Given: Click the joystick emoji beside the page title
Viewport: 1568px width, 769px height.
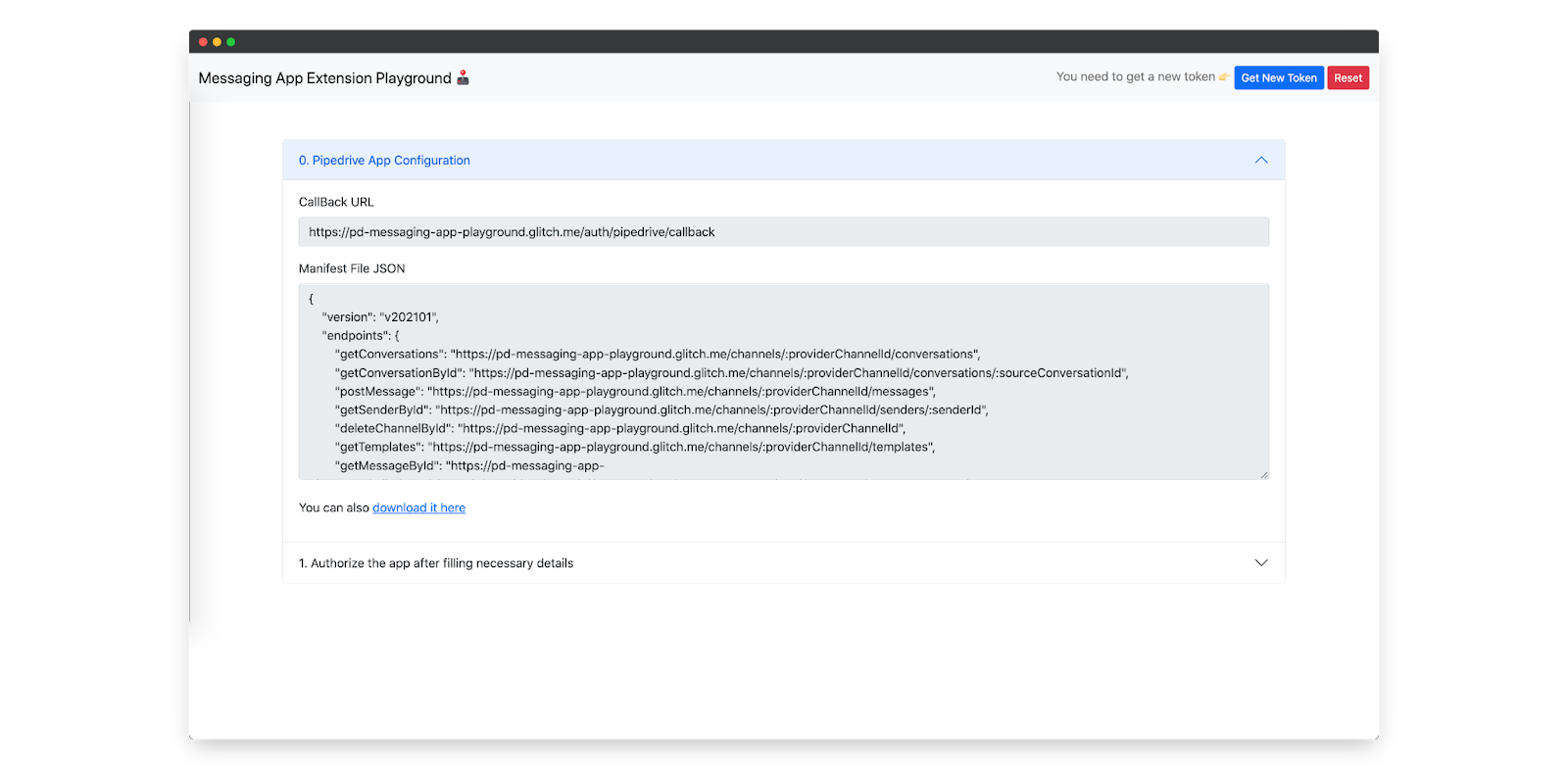Looking at the screenshot, I should coord(464,77).
